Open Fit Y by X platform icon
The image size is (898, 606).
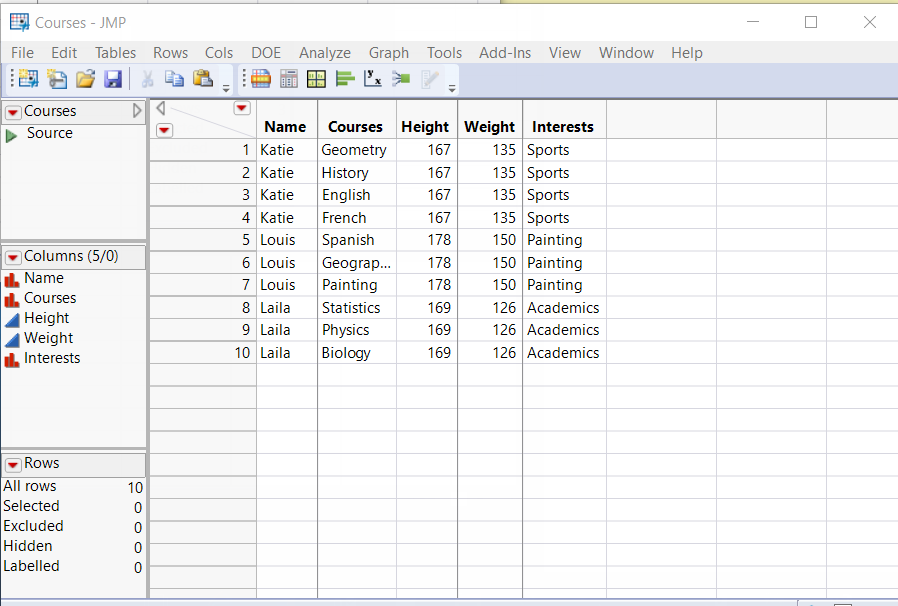point(373,79)
